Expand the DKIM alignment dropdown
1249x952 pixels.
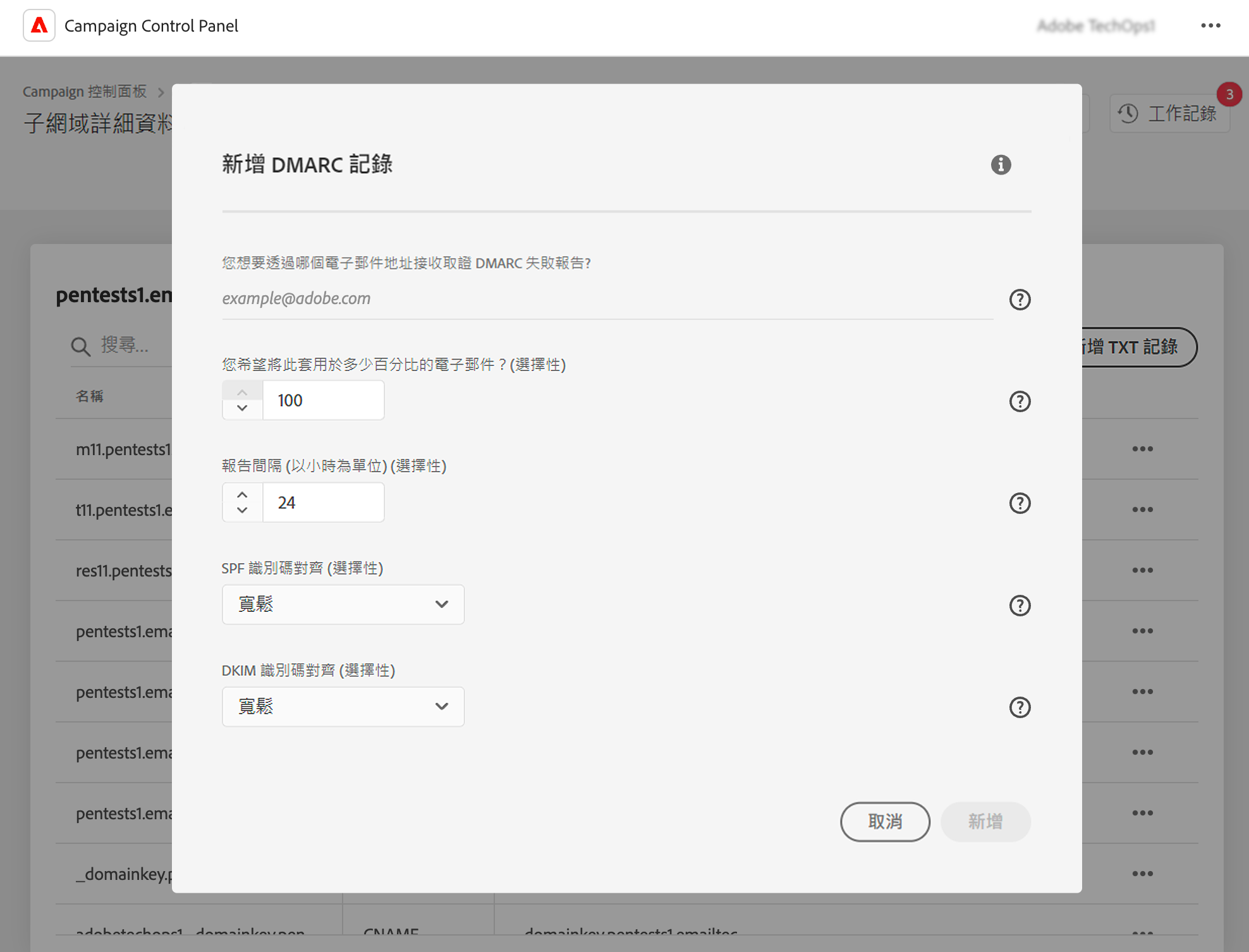(x=343, y=706)
